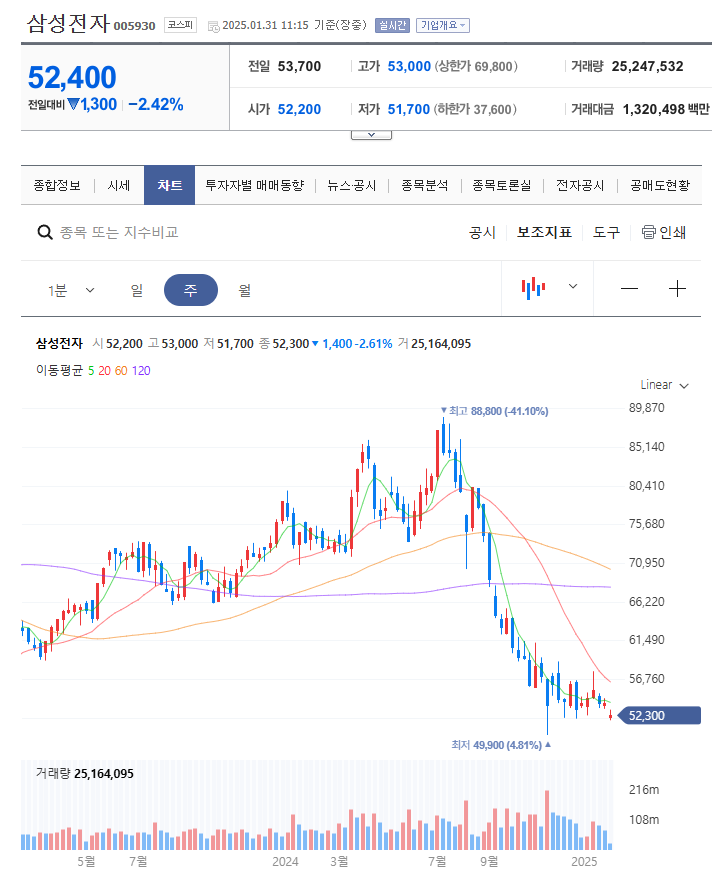
Task: Open the 종목토론실 tab
Action: point(502,185)
